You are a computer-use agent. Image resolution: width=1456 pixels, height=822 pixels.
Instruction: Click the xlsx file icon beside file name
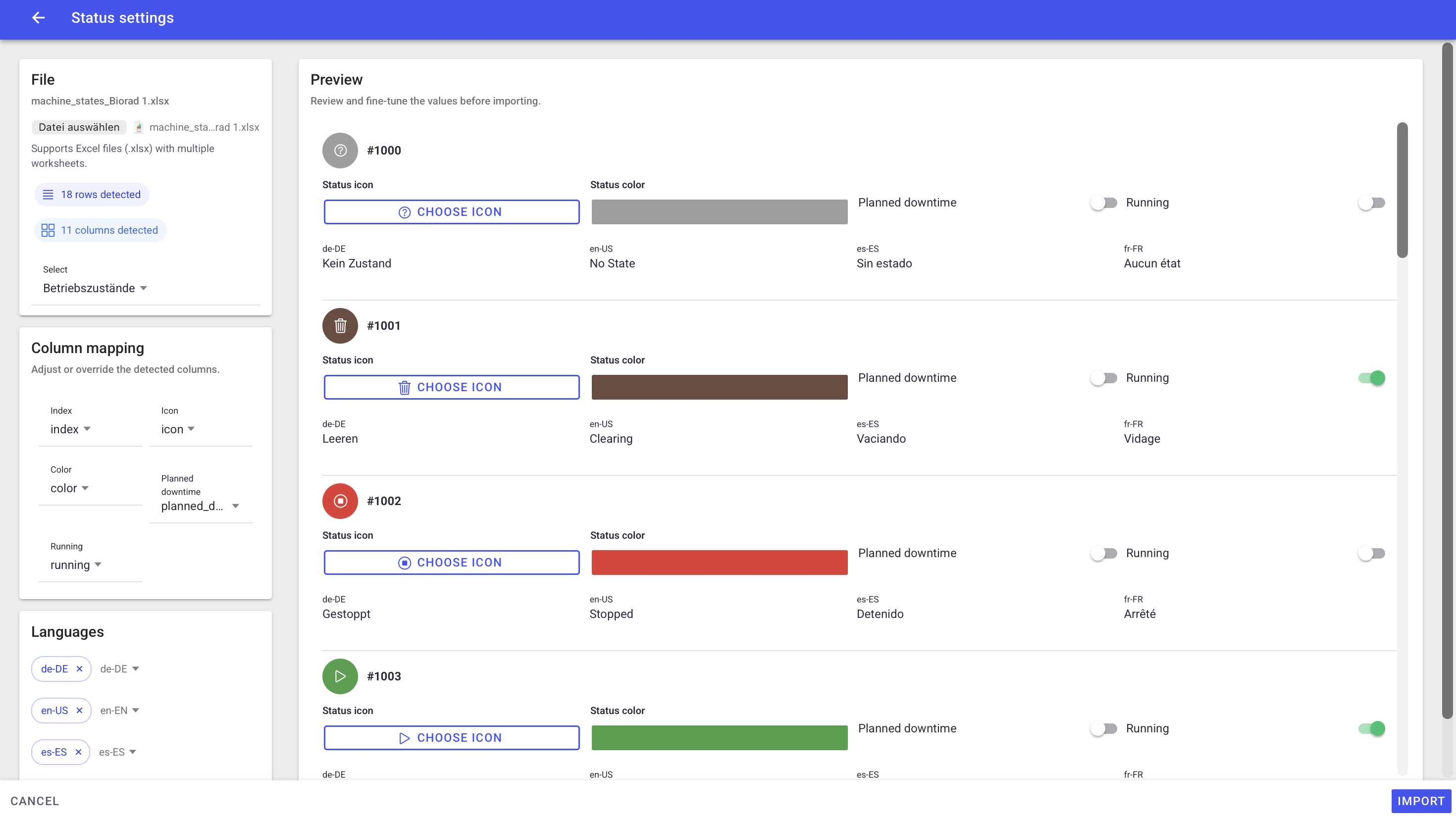139,127
